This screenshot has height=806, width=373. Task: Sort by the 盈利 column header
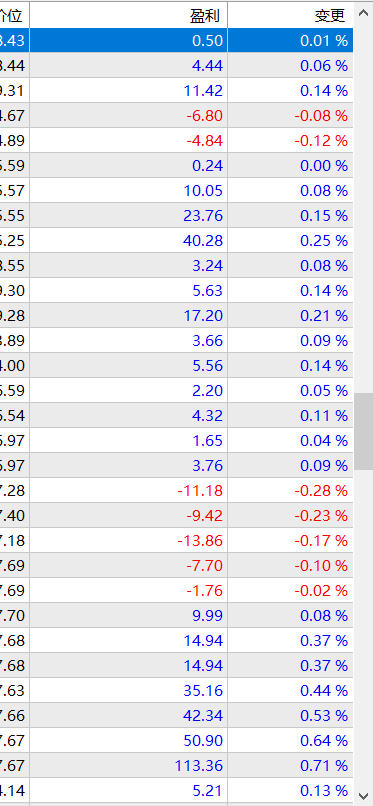[128, 15]
